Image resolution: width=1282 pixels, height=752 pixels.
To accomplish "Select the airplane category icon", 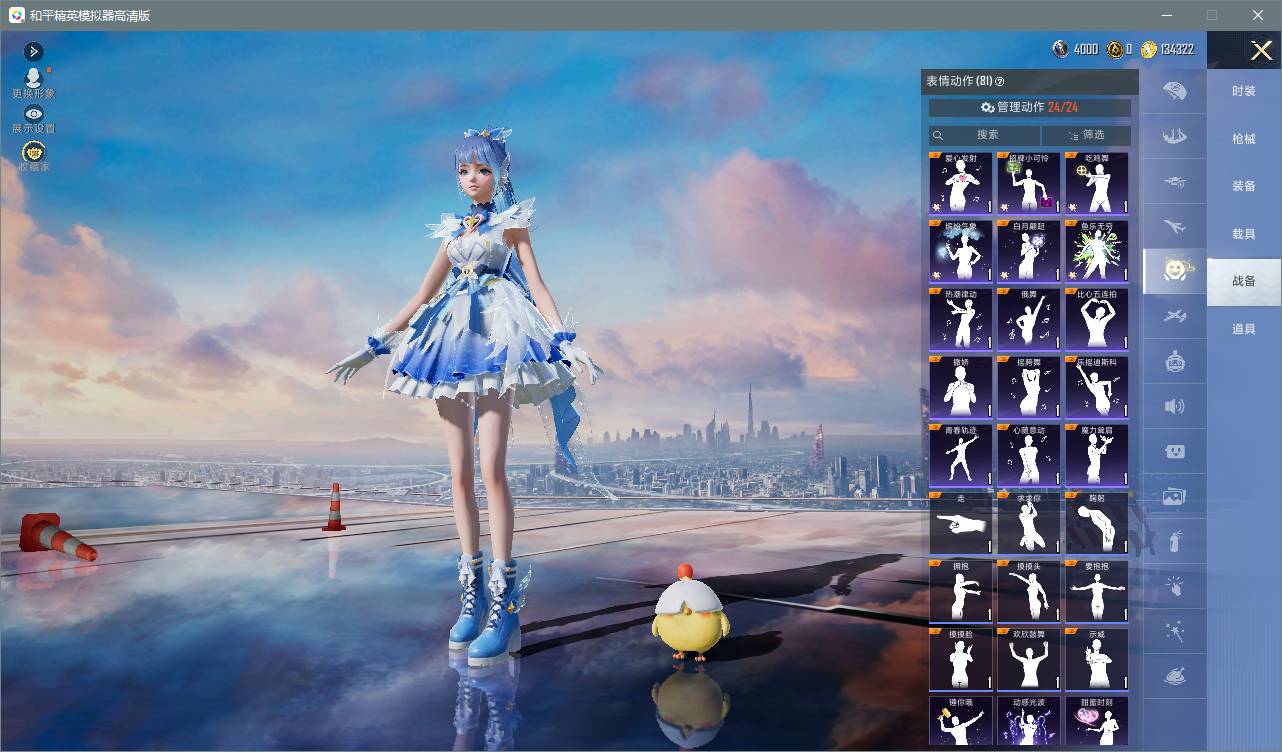I will coord(1175,226).
